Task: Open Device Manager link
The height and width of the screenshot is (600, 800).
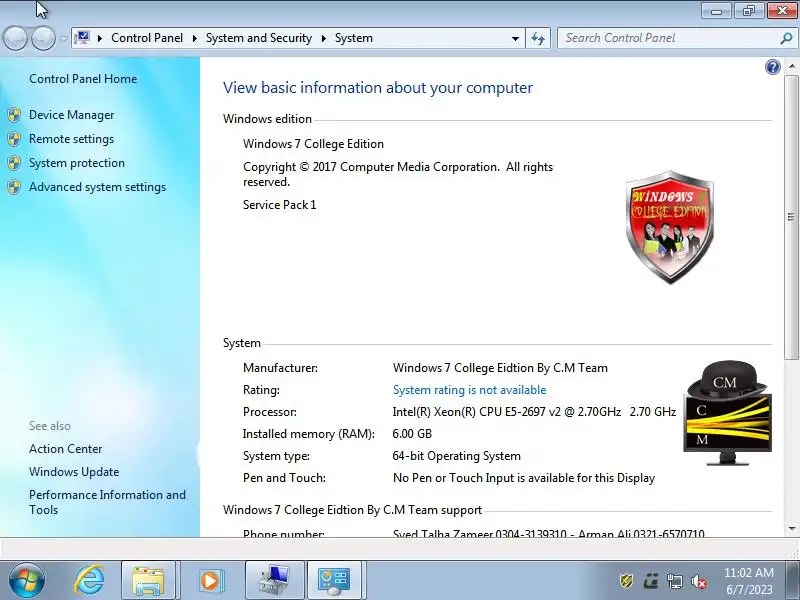Action: point(71,115)
